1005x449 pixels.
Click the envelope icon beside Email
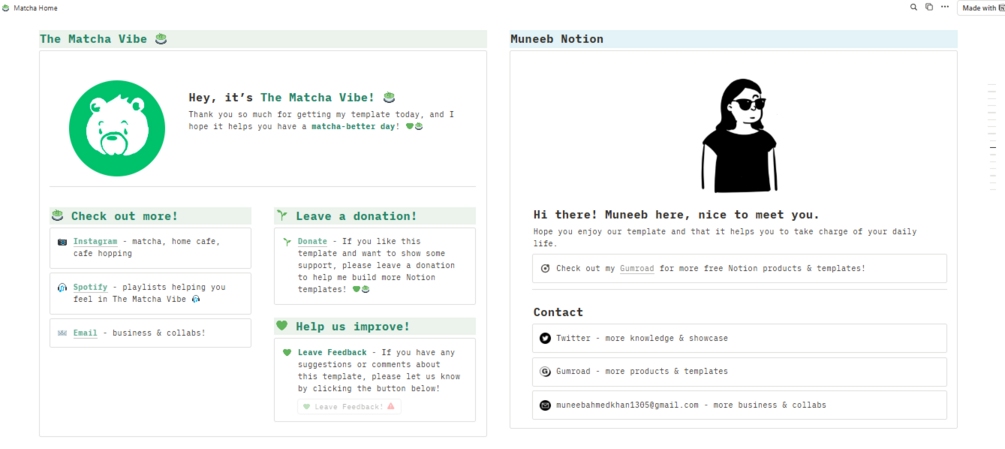click(x=62, y=333)
